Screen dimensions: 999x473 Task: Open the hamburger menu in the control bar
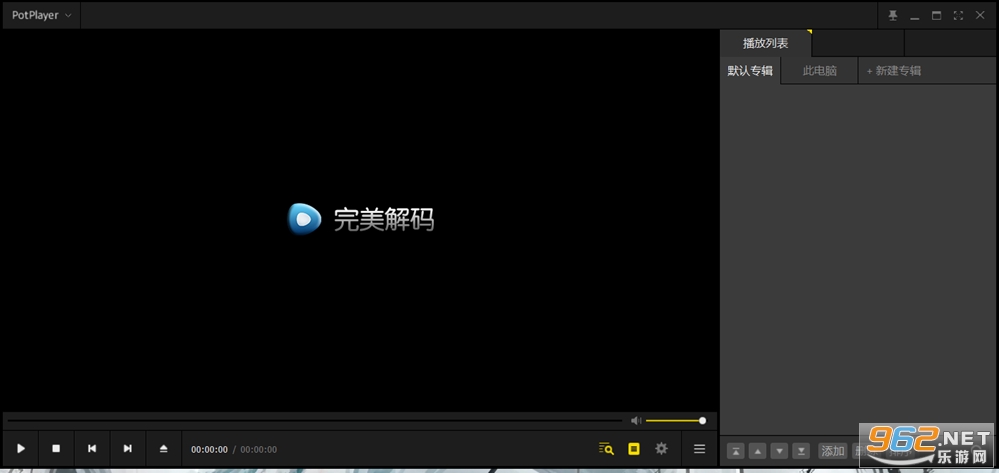(x=699, y=449)
